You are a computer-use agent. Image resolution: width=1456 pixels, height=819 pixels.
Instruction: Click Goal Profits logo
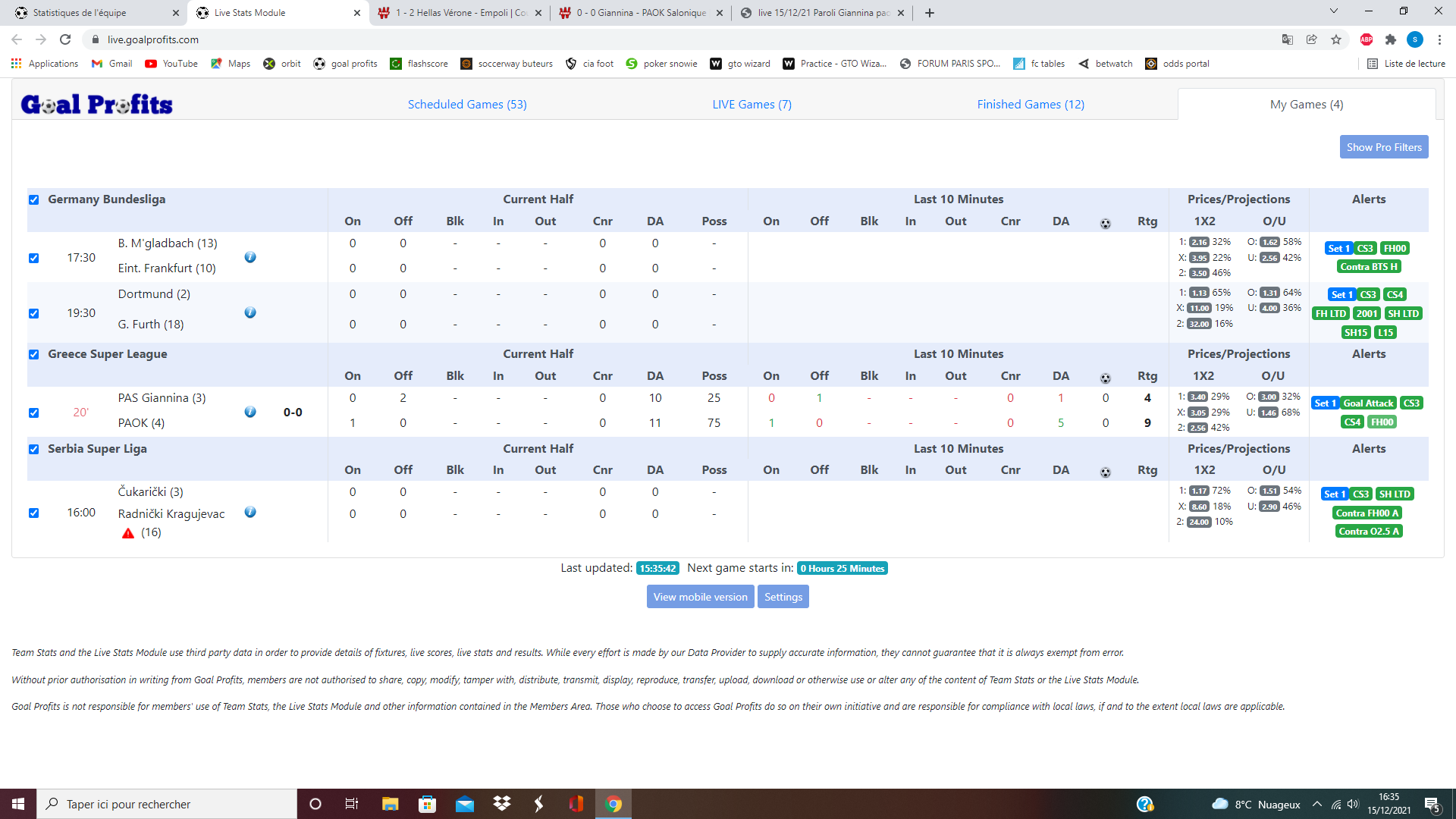point(97,105)
